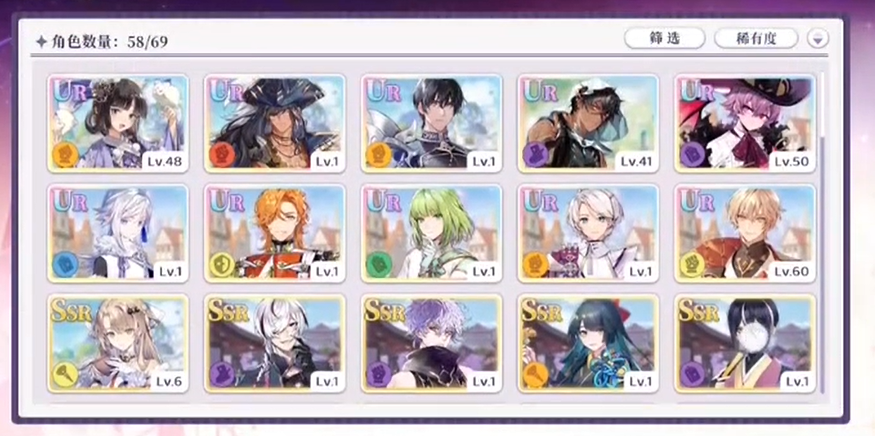This screenshot has width=875, height=436.
Task: Click the purple icon on masked SSR card
Action: (693, 375)
